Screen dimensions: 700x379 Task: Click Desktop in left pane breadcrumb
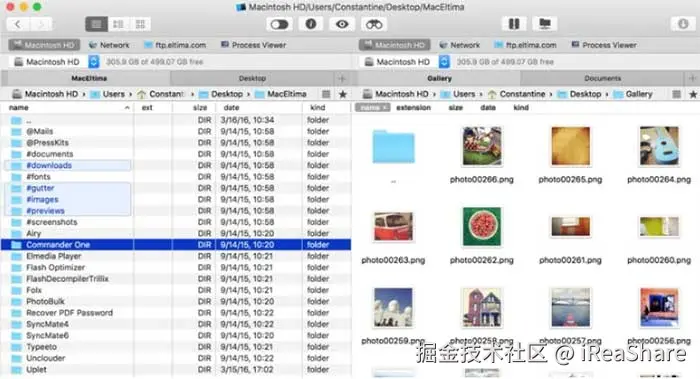[x=221, y=94]
